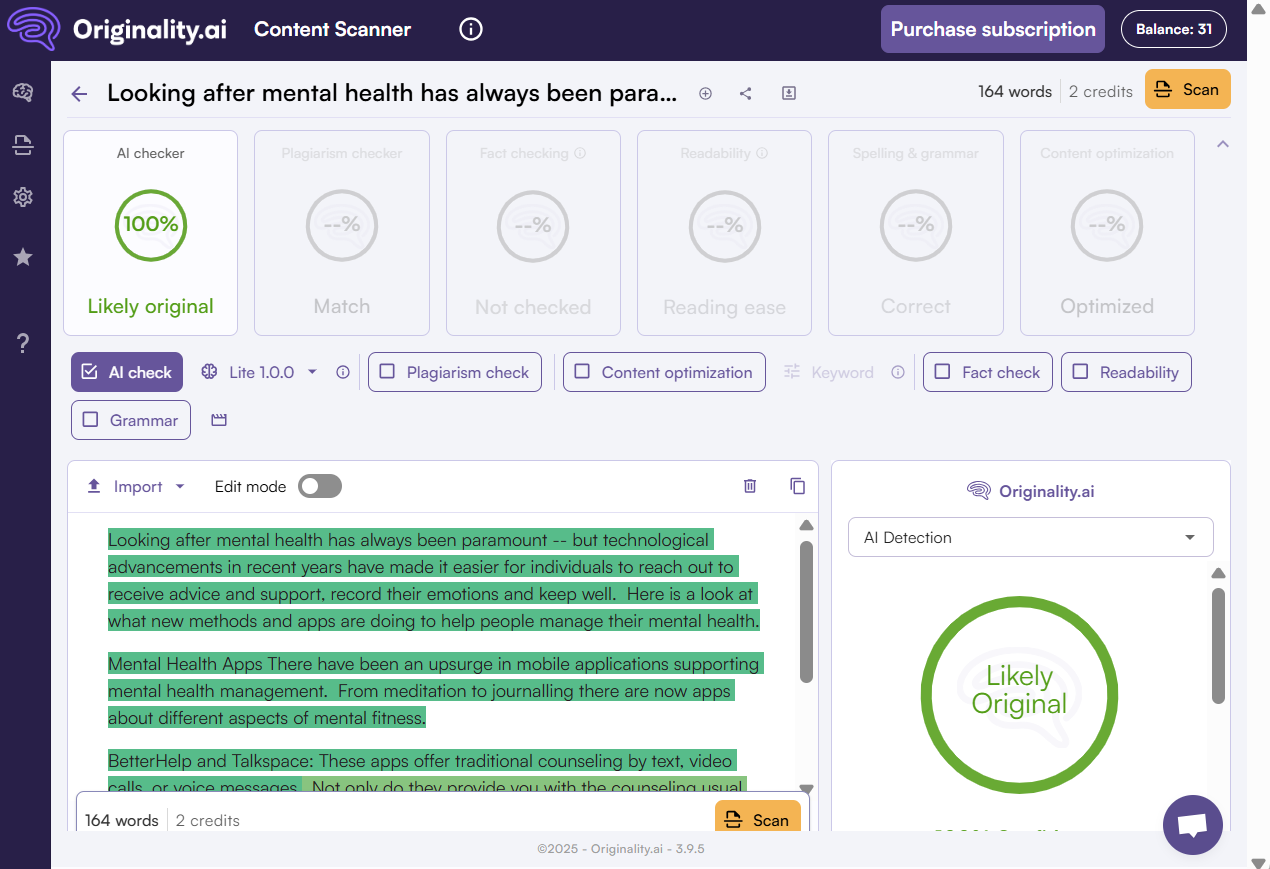
Task: Open the AI Detection dropdown
Action: [x=1031, y=537]
